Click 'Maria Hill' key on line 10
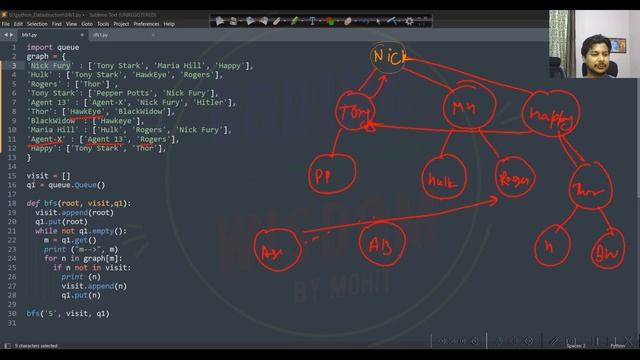The height and width of the screenshot is (360, 640). coord(53,130)
